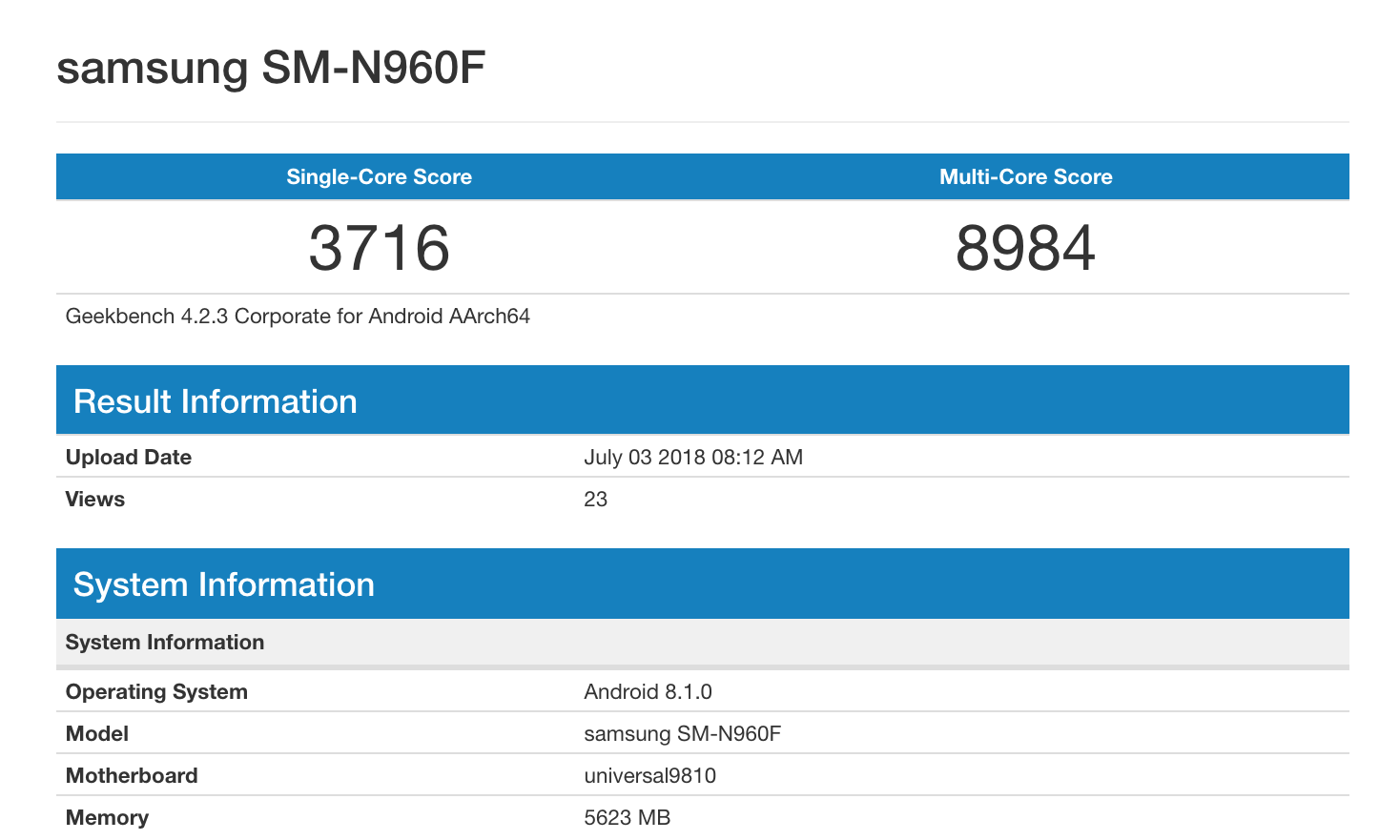Click the Geekbench 4.2.3 Corporate version text
Screen dimensions: 1400x840
click(298, 317)
